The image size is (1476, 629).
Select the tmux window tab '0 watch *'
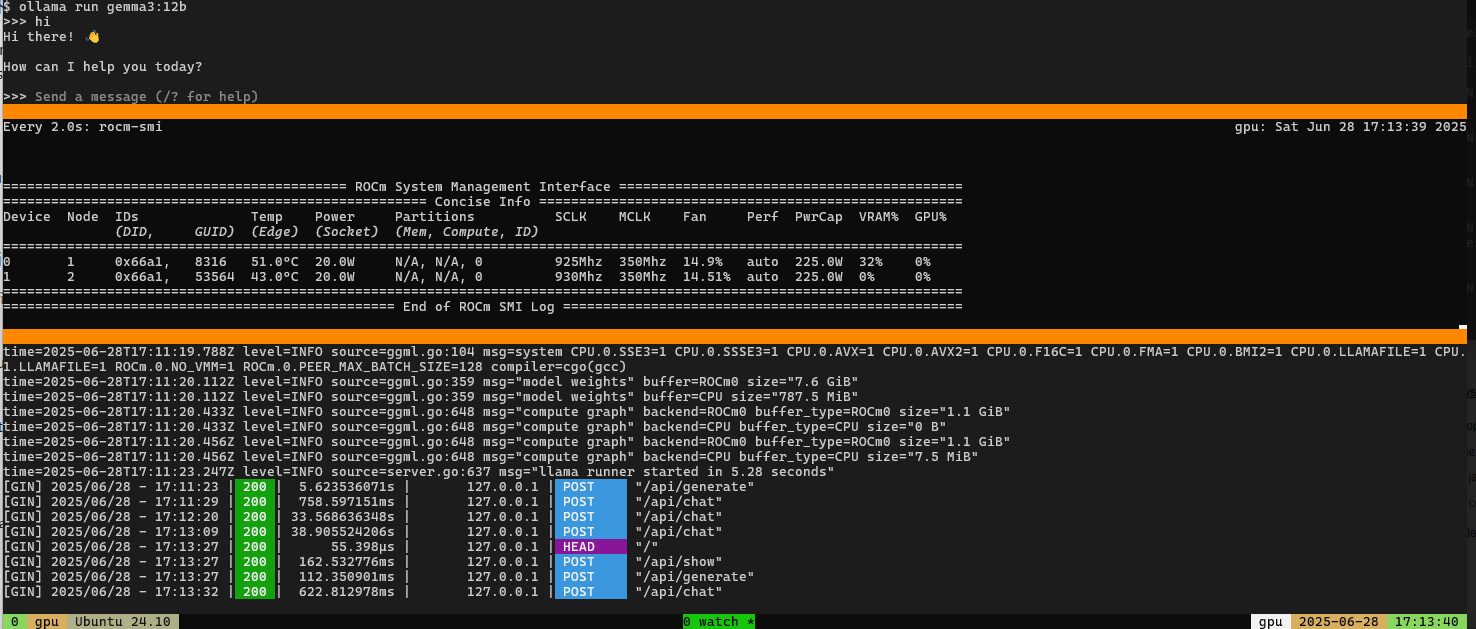[x=719, y=622]
